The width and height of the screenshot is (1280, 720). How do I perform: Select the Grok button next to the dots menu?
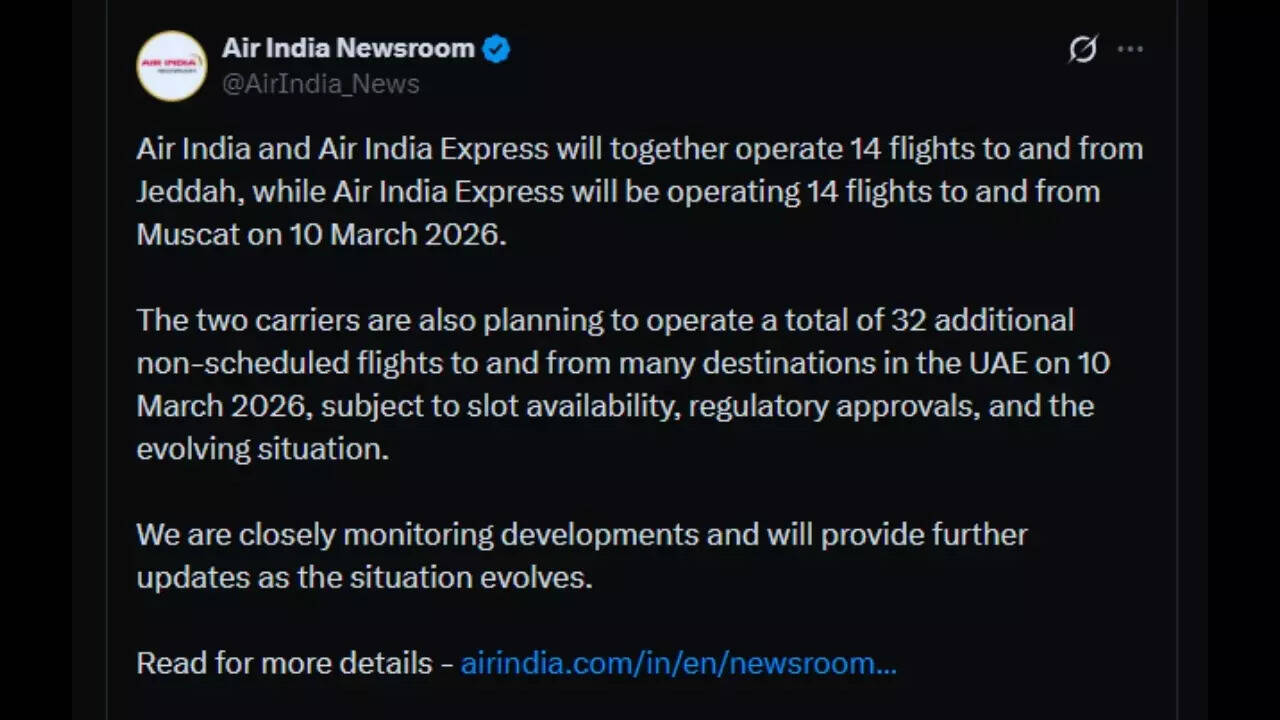[x=1083, y=49]
